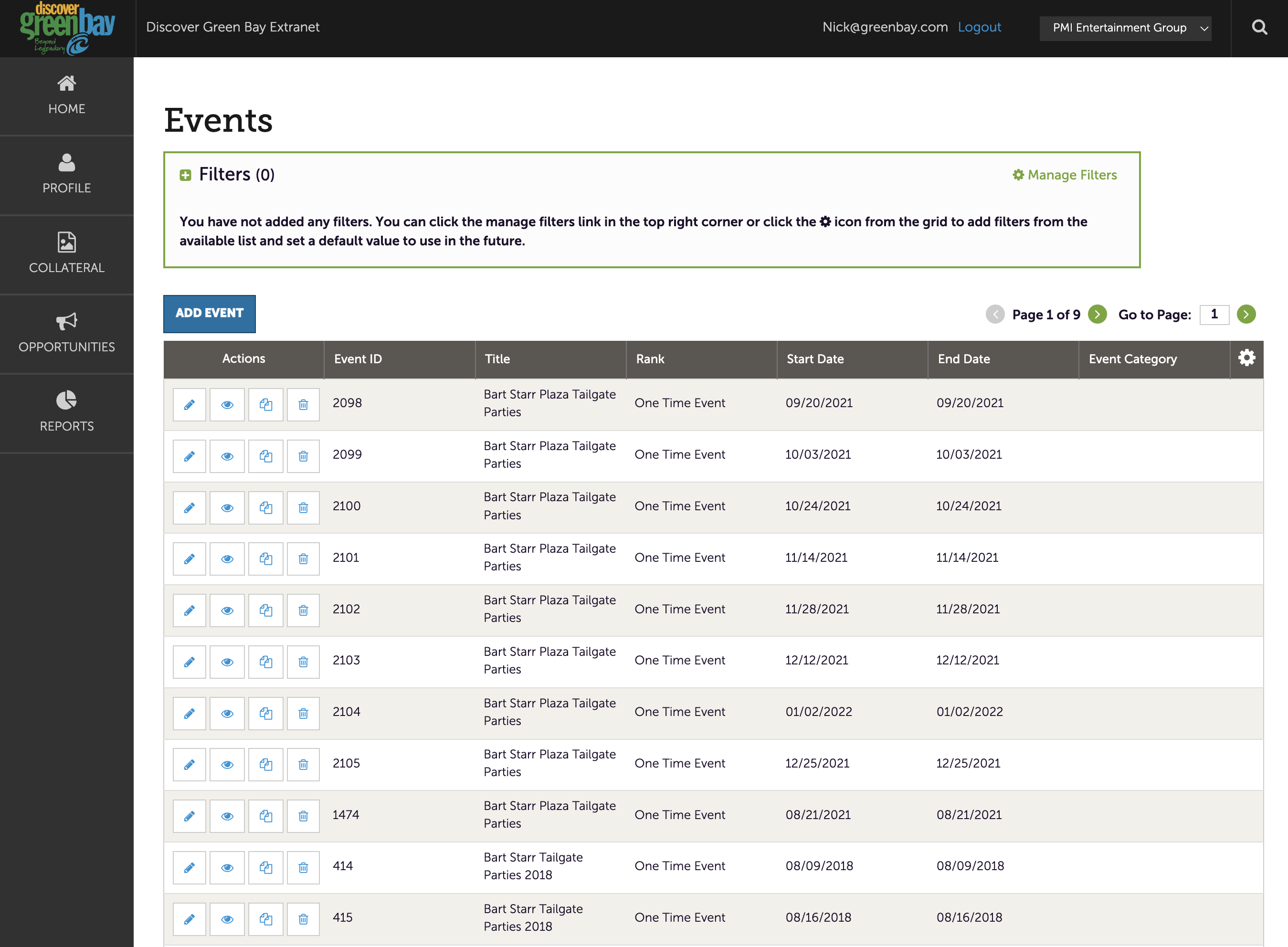The height and width of the screenshot is (947, 1288).
Task: Edit event 2098 with pencil icon
Action: (x=189, y=405)
